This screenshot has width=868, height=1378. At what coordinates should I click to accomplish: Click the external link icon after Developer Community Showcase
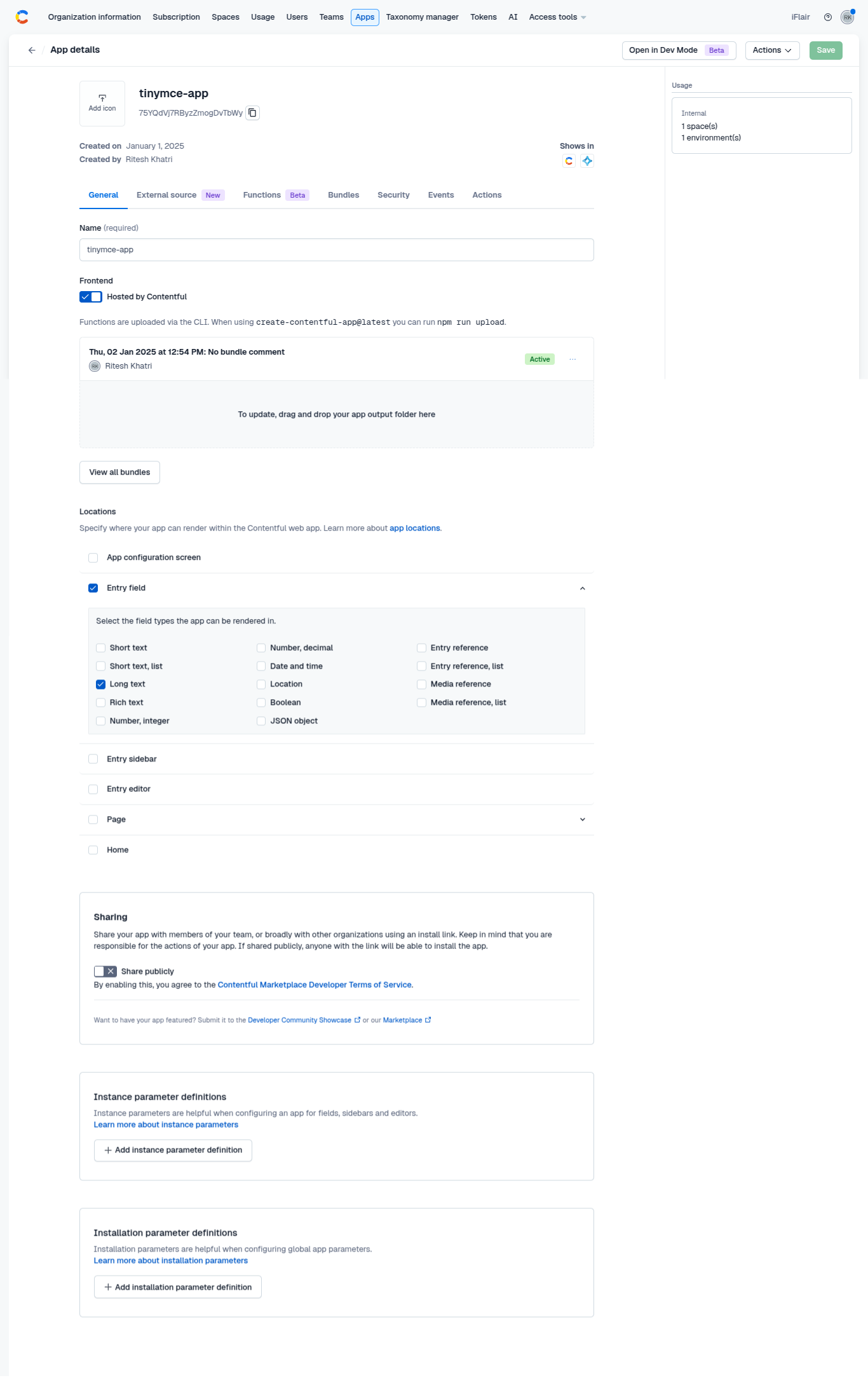click(x=357, y=1020)
